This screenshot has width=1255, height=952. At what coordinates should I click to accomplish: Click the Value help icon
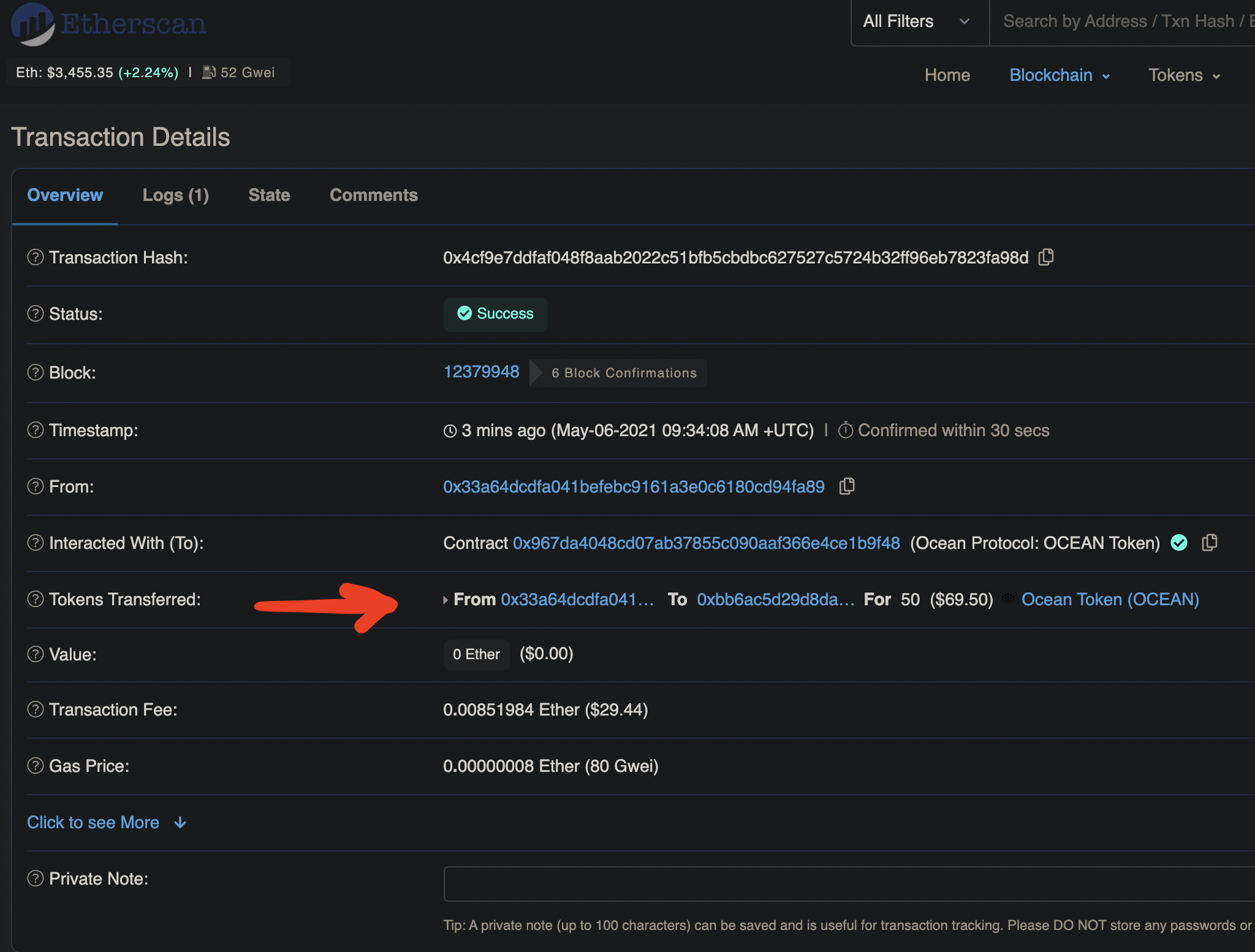point(36,654)
